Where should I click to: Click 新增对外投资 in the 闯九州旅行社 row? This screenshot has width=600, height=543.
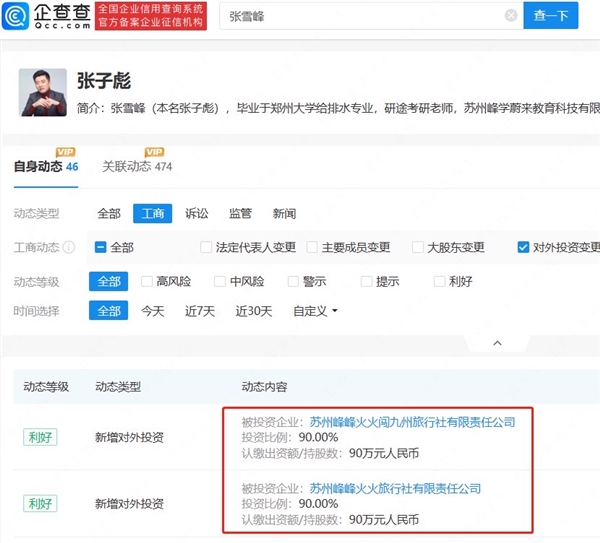129,437
